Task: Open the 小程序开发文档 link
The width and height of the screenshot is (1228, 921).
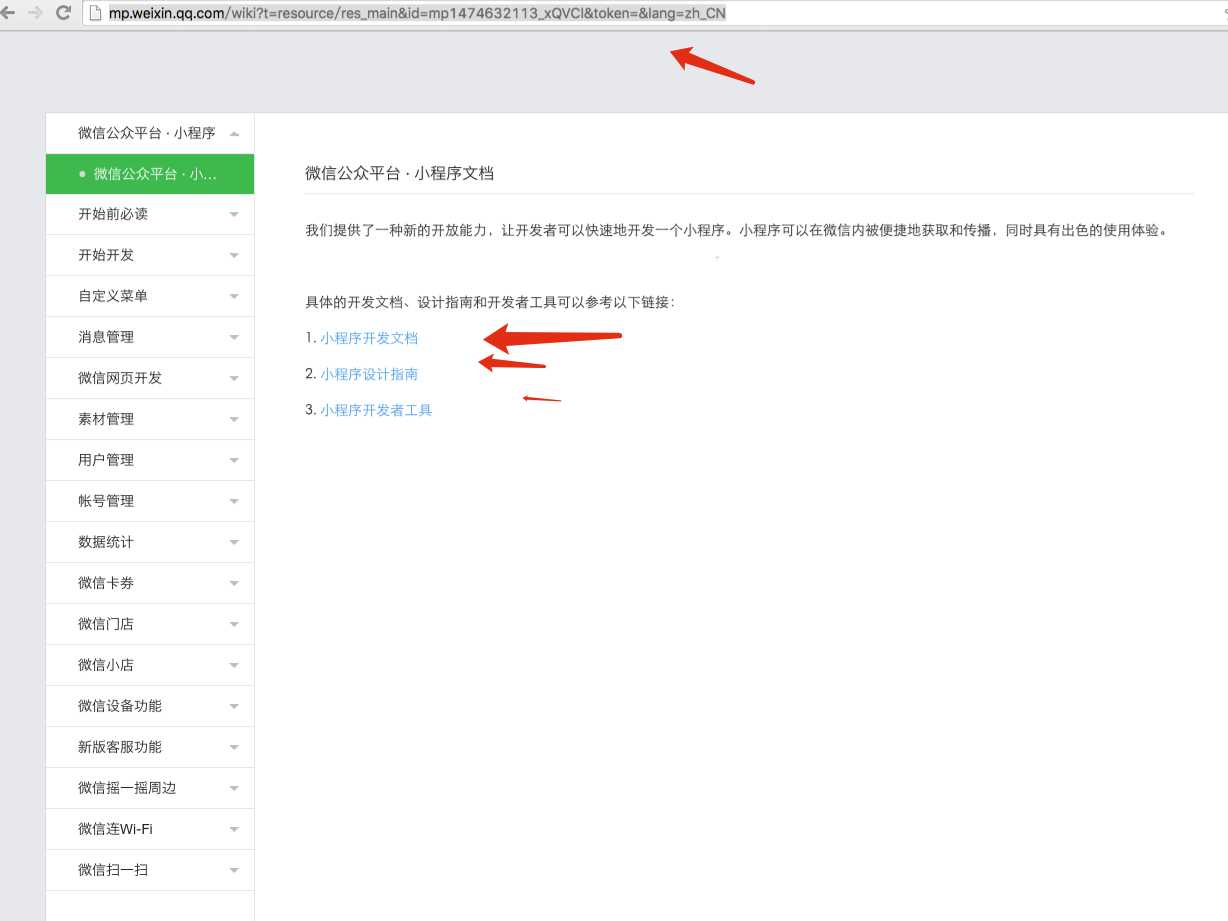Action: (369, 338)
